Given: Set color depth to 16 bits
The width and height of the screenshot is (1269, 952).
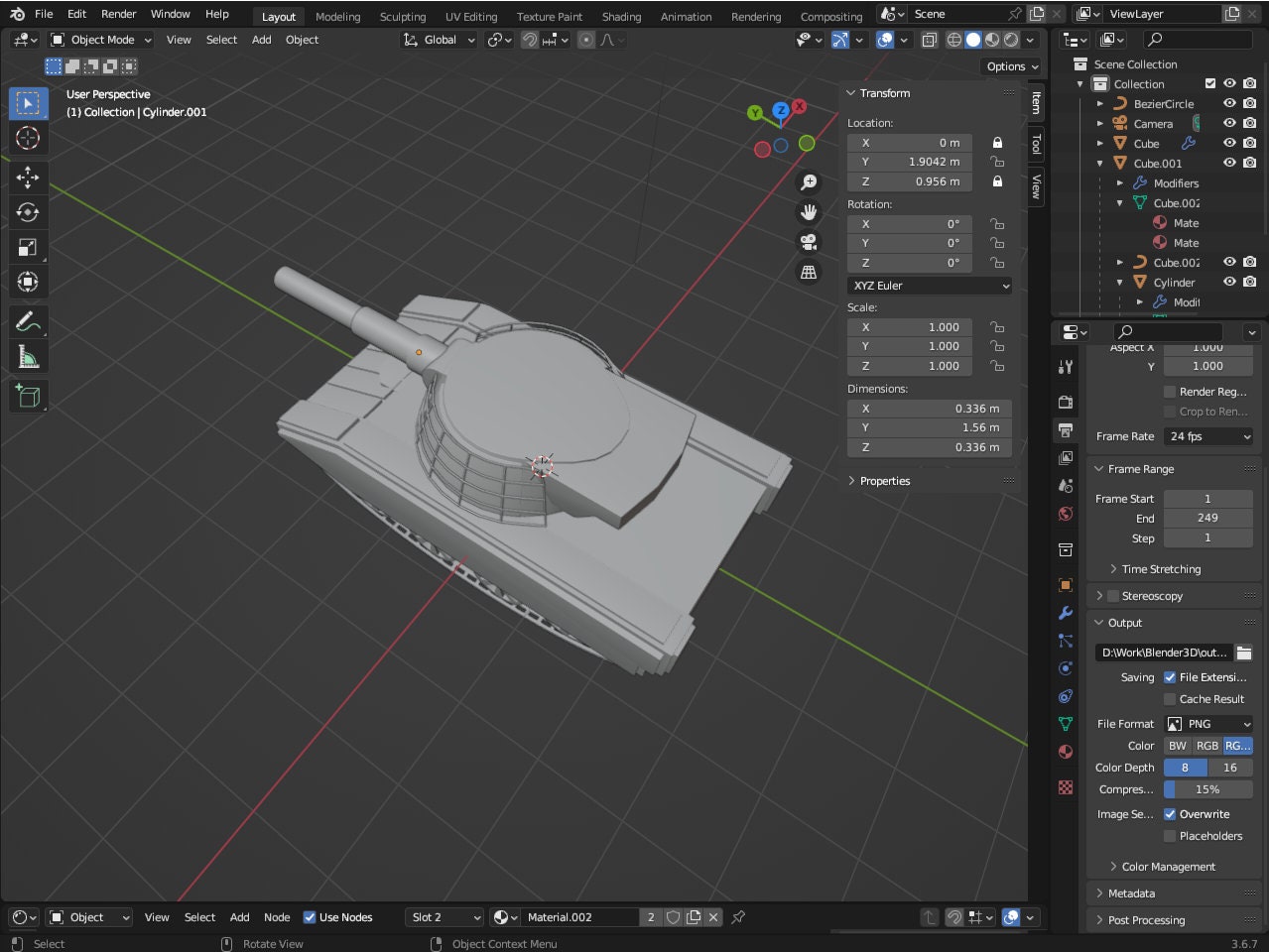Looking at the screenshot, I should click(x=1230, y=767).
